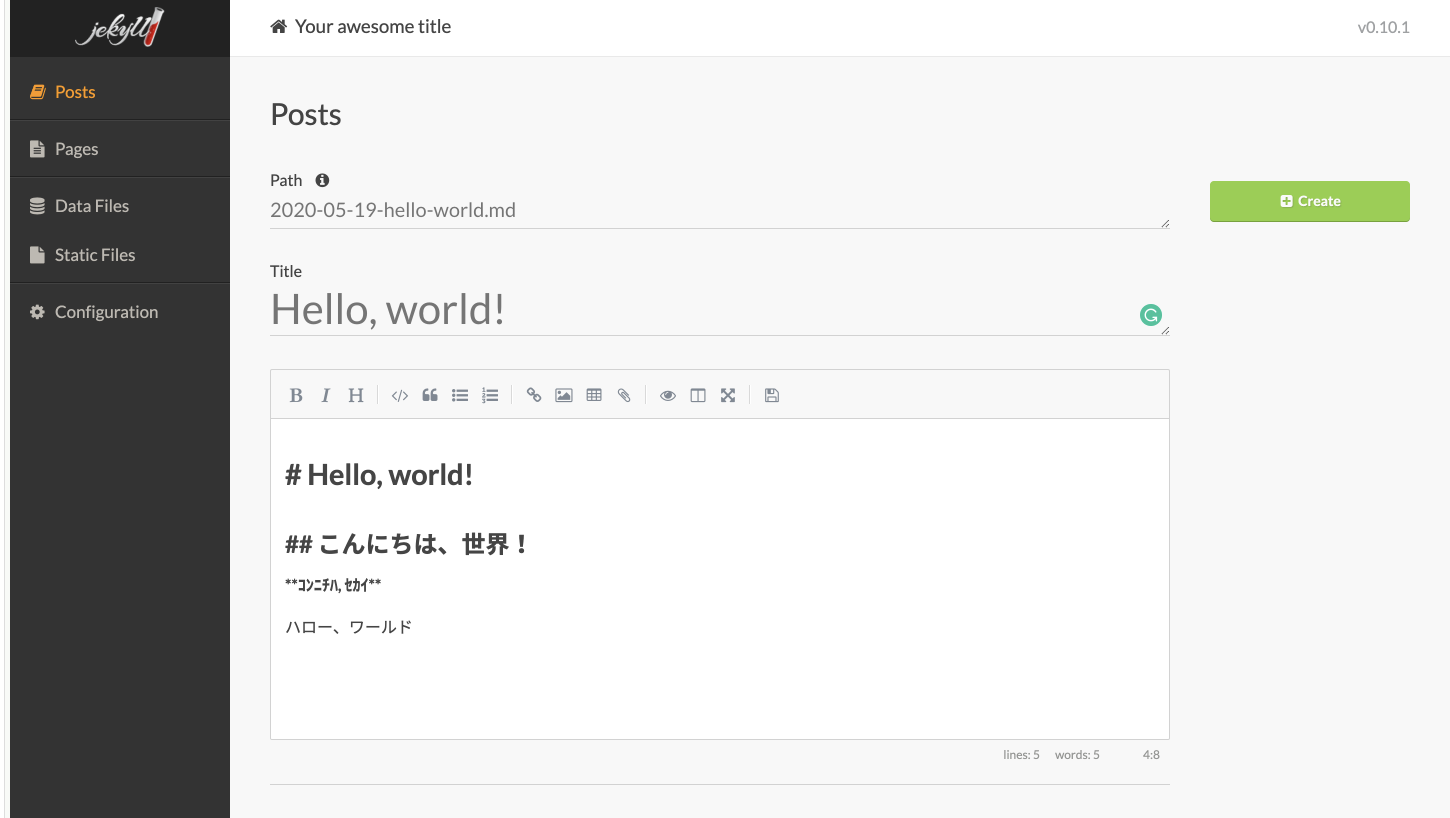
Task: Click the green Create button
Action: pyautogui.click(x=1310, y=201)
